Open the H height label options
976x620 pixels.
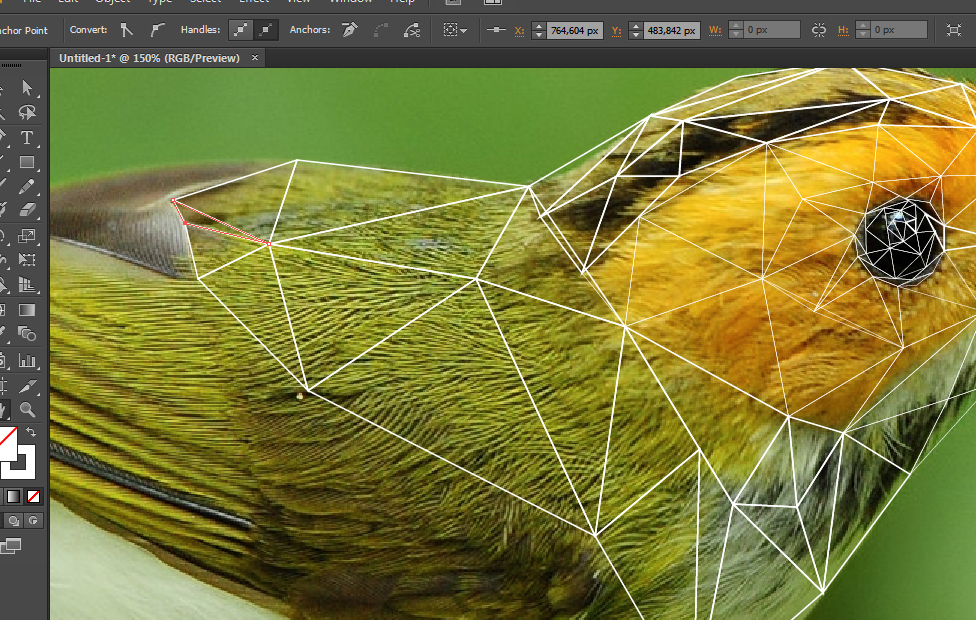(x=843, y=30)
